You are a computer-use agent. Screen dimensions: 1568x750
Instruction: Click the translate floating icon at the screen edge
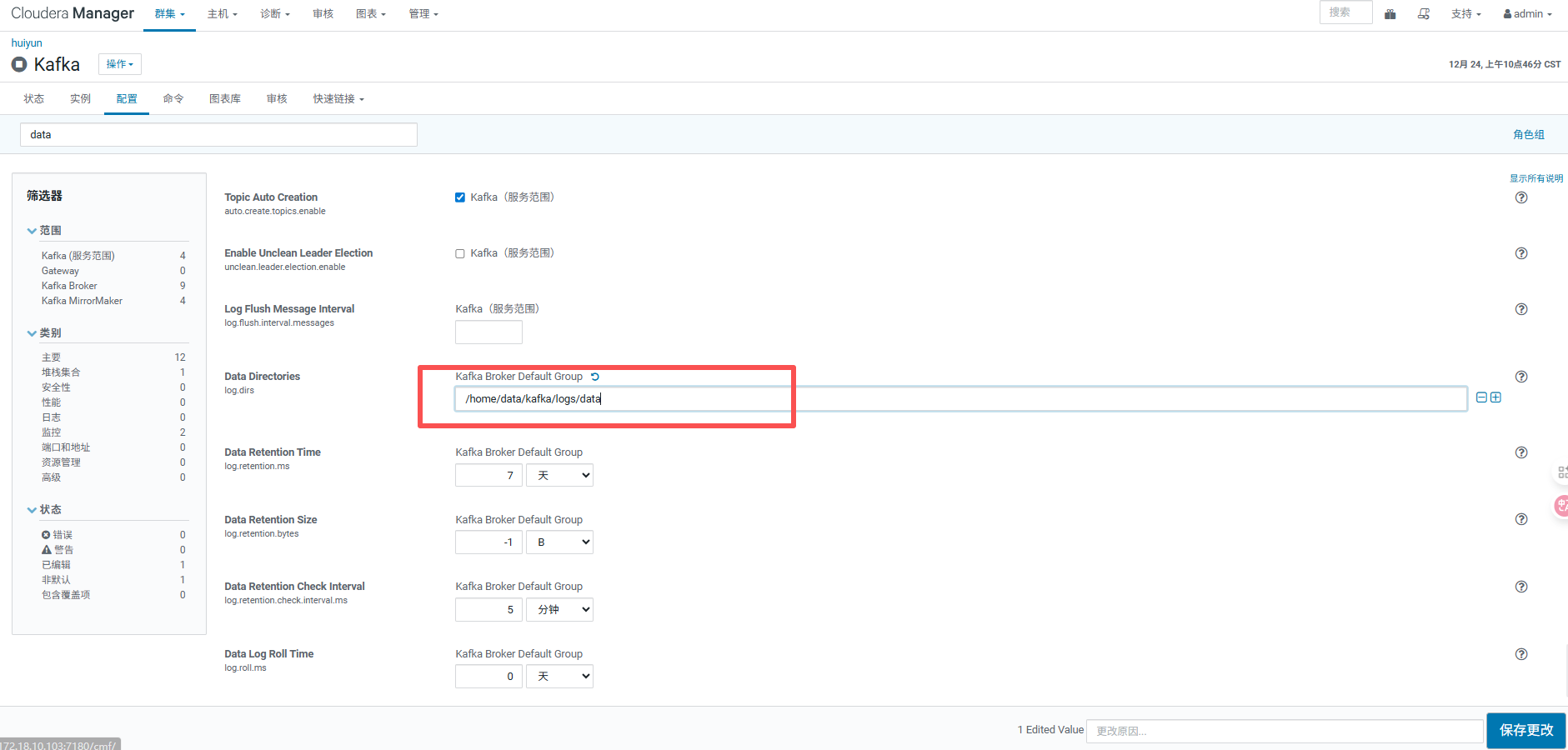pos(1561,505)
